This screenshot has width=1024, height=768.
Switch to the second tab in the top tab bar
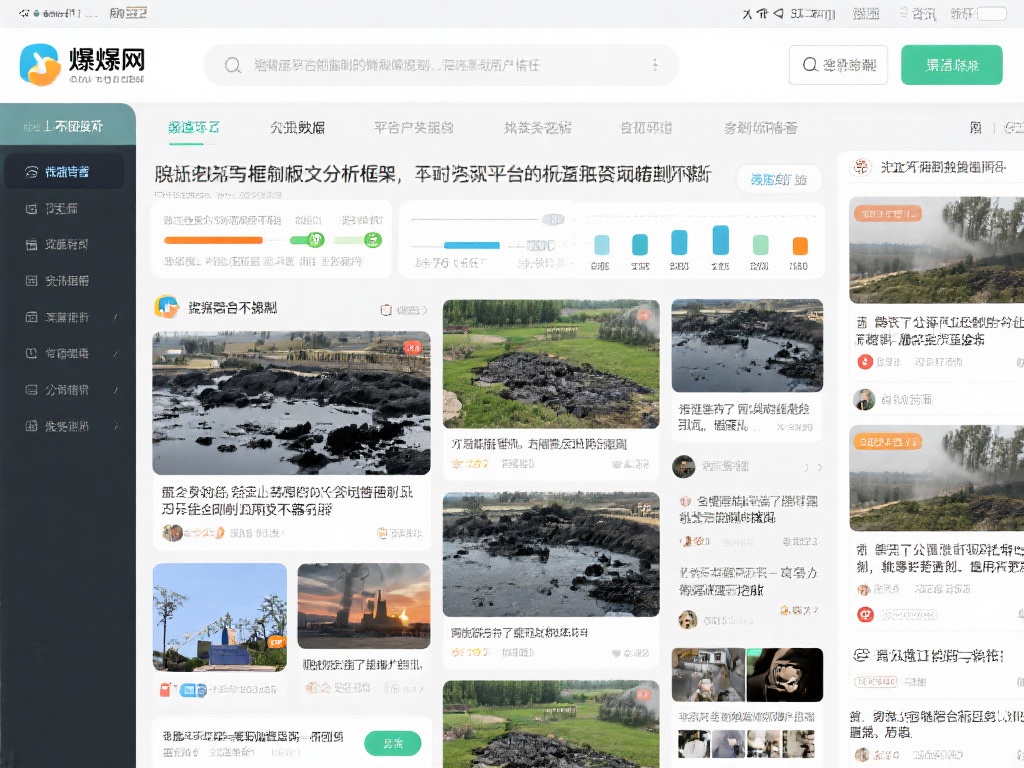point(297,128)
